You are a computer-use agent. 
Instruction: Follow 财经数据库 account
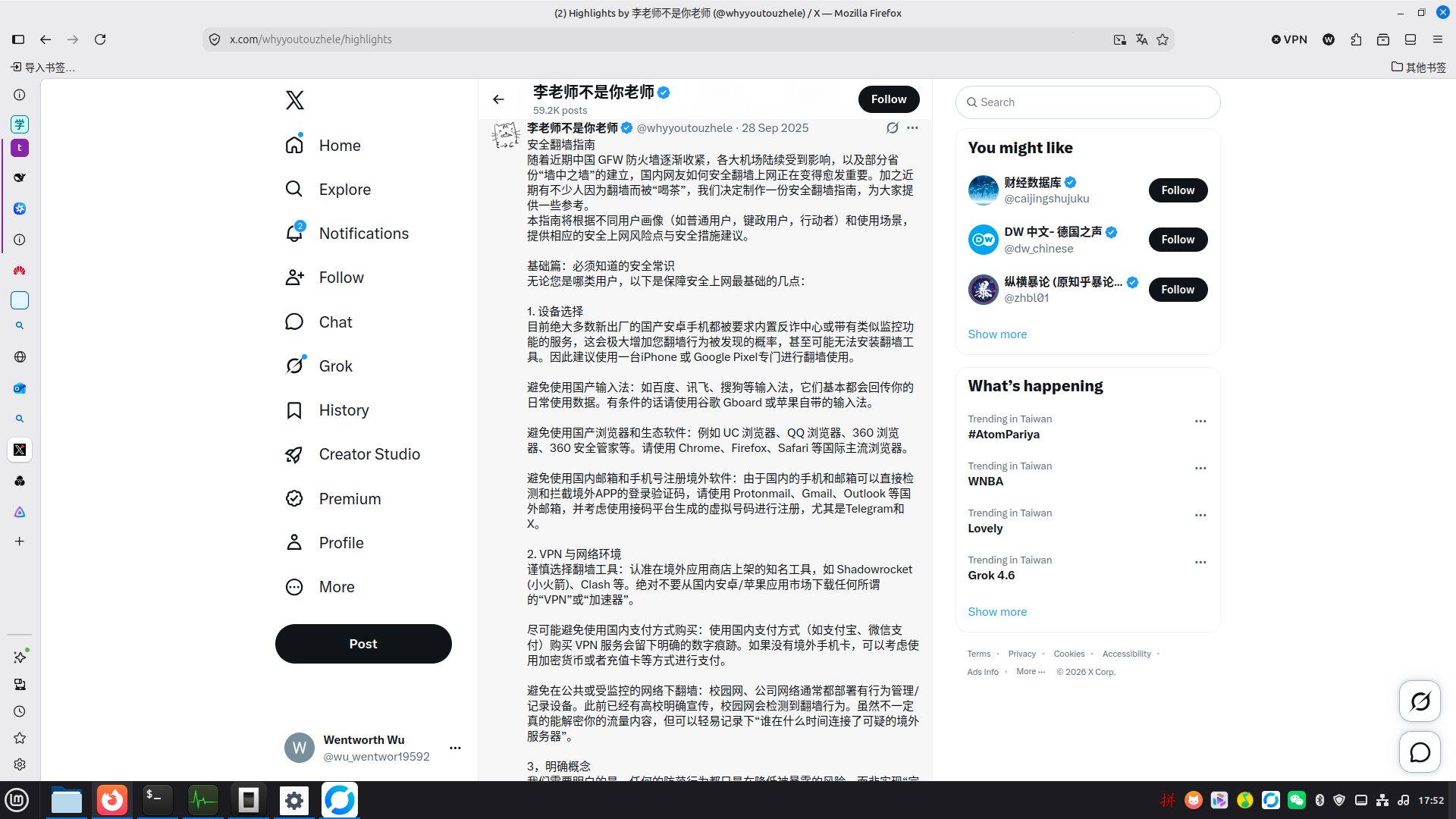1178,190
